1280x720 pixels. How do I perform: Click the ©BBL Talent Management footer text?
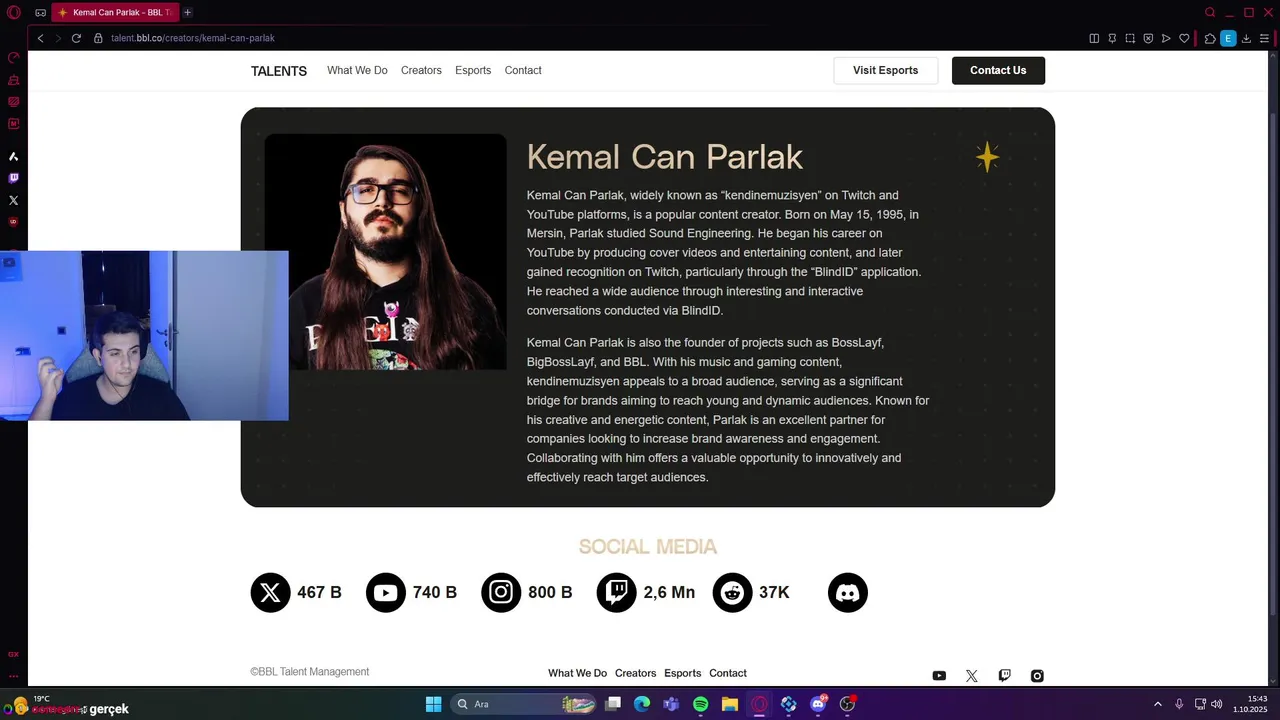pyautogui.click(x=310, y=672)
